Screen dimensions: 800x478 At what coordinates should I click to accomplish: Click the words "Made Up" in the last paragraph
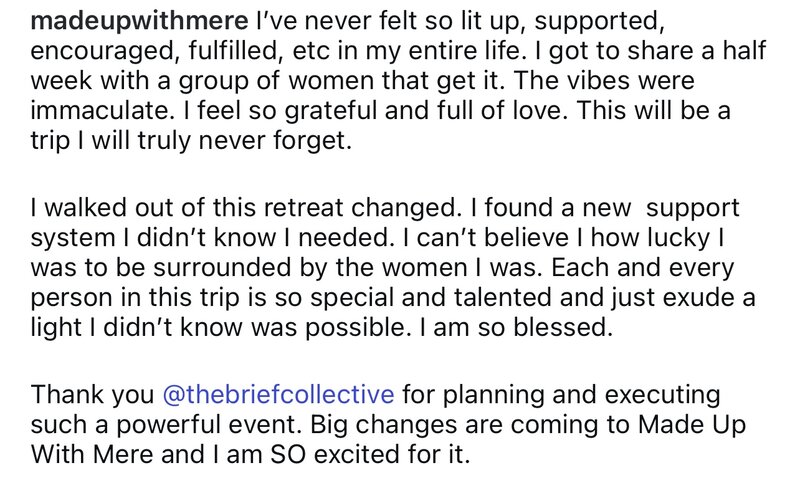pos(692,425)
